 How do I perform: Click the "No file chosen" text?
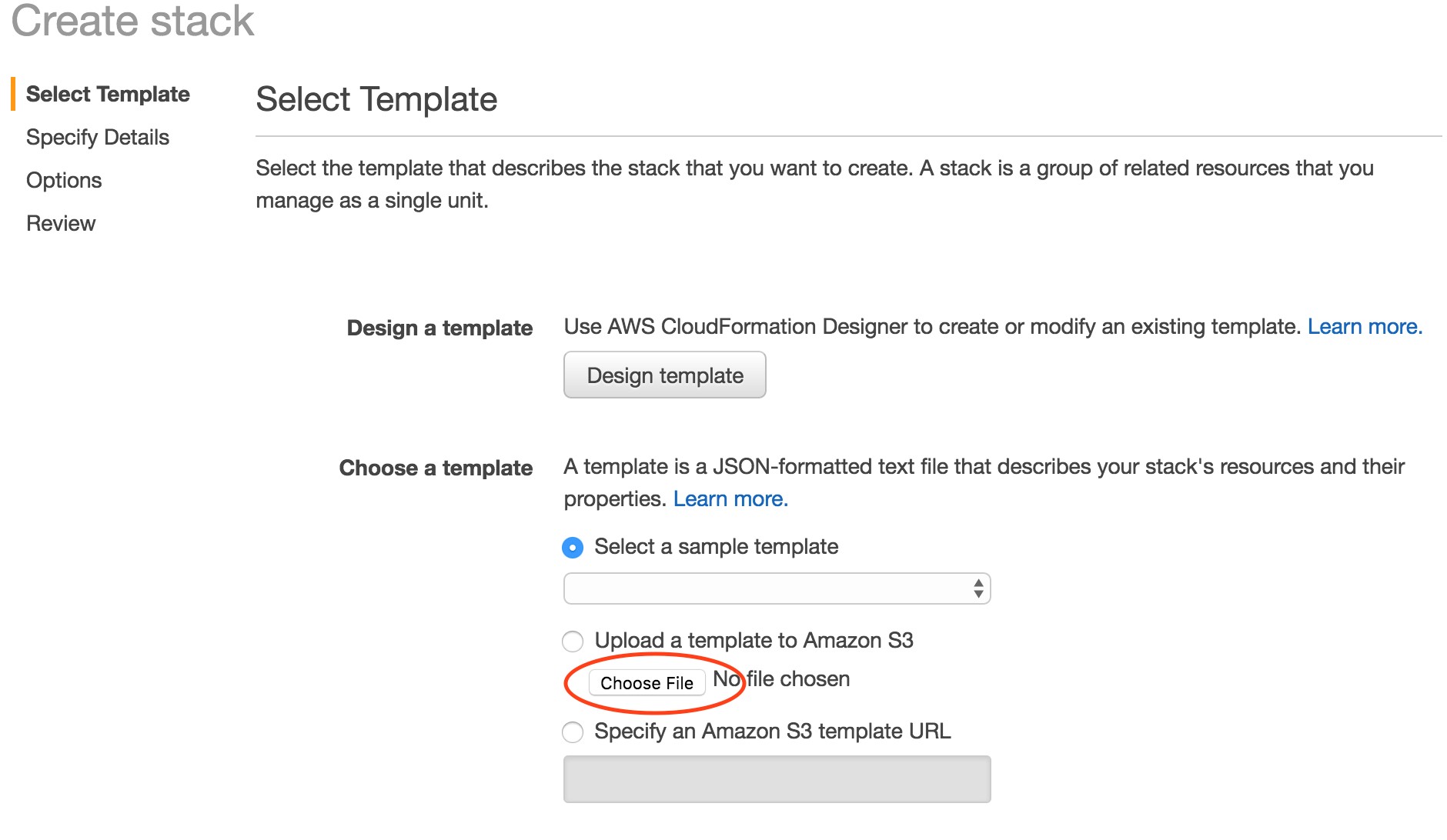coord(782,679)
